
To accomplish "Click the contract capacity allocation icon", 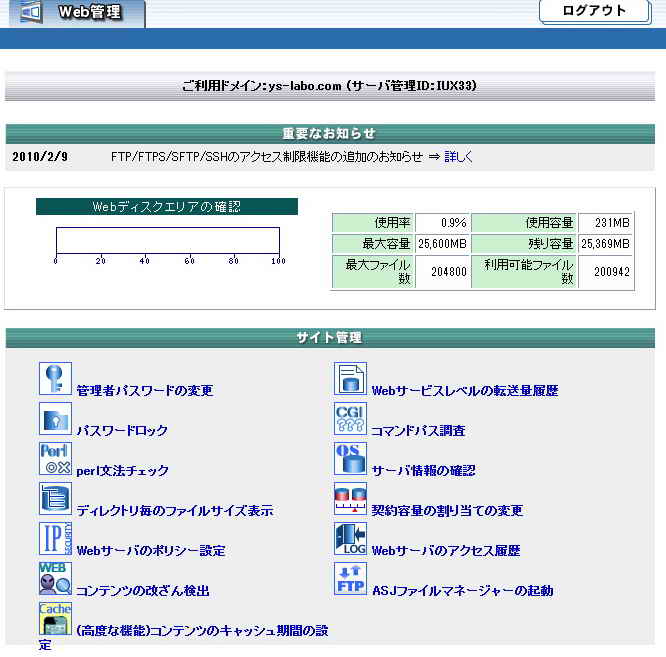I will 350,499.
